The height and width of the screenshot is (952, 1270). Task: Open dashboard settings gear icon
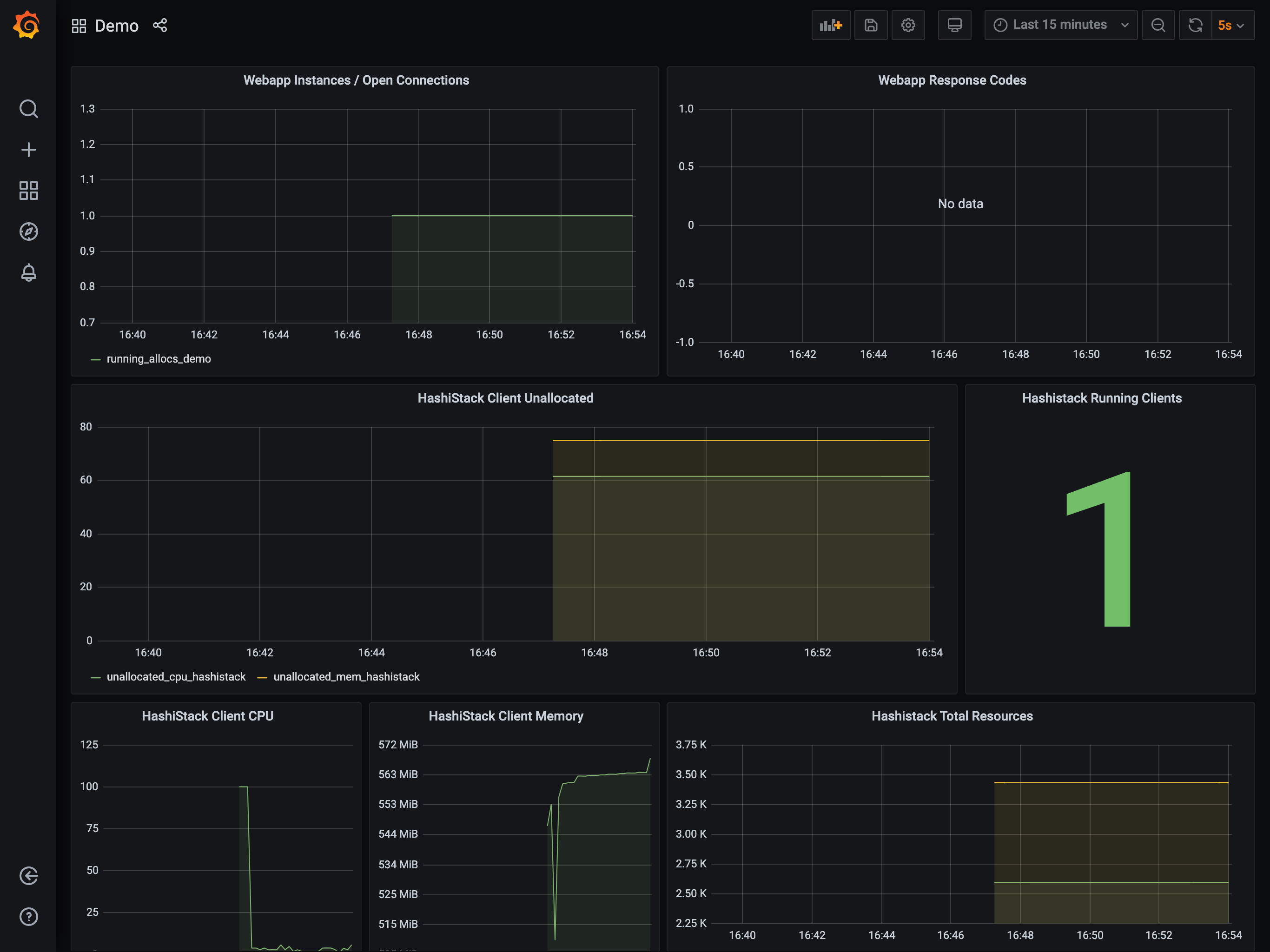pos(908,25)
